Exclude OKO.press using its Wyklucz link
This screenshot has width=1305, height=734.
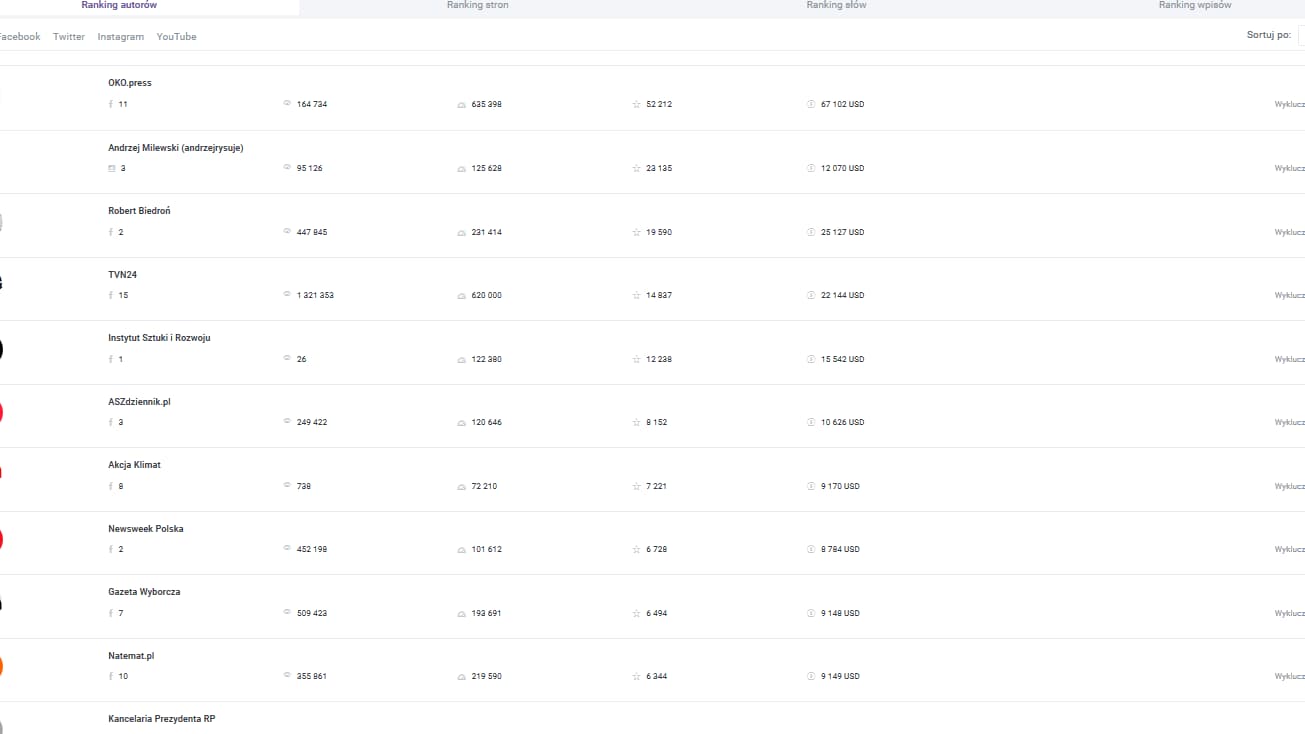(x=1289, y=104)
